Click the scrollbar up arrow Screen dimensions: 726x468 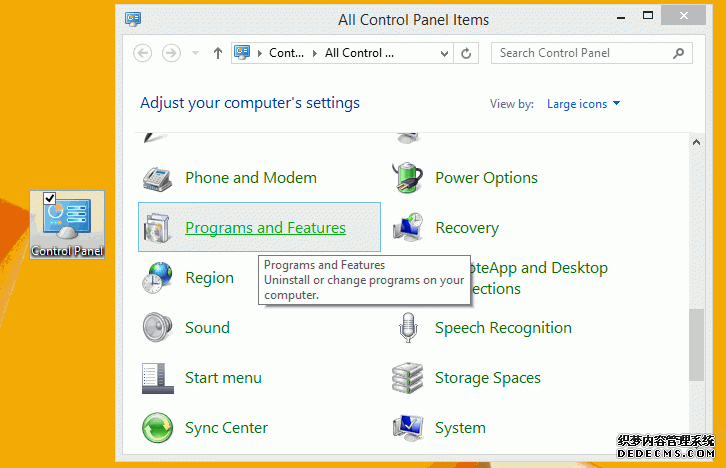pos(696,143)
